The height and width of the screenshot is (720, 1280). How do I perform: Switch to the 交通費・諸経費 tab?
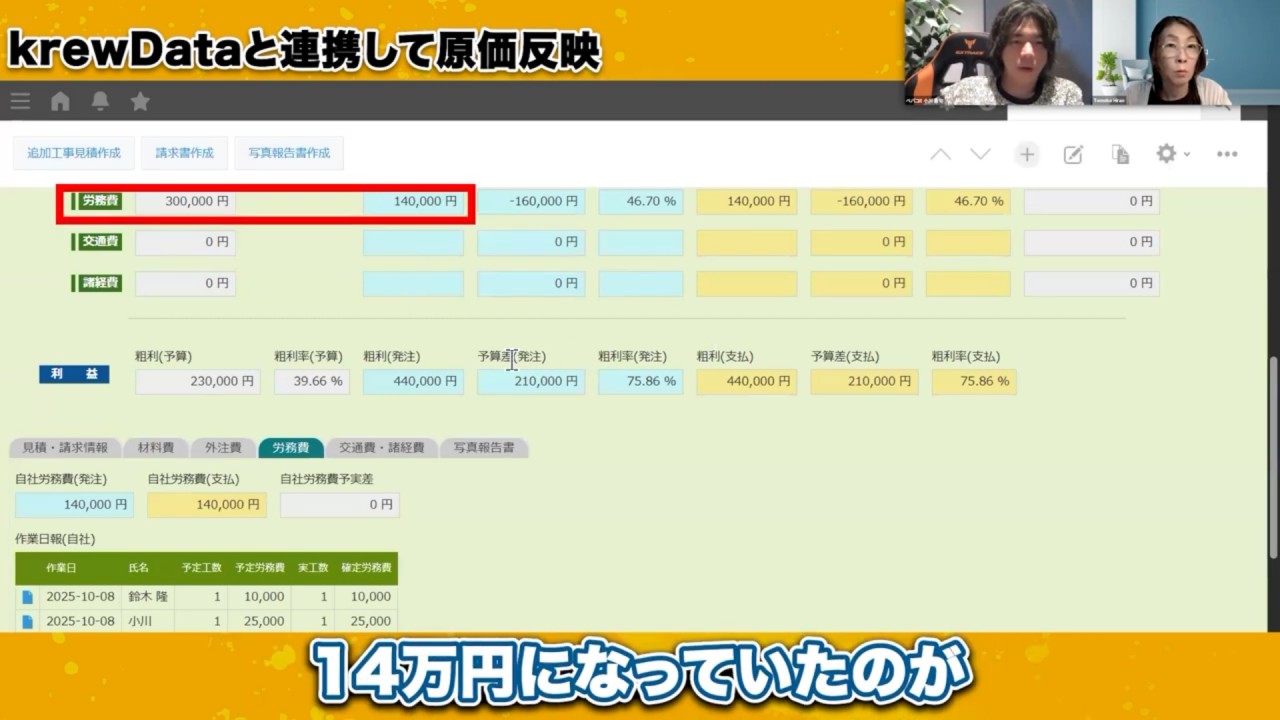(384, 448)
